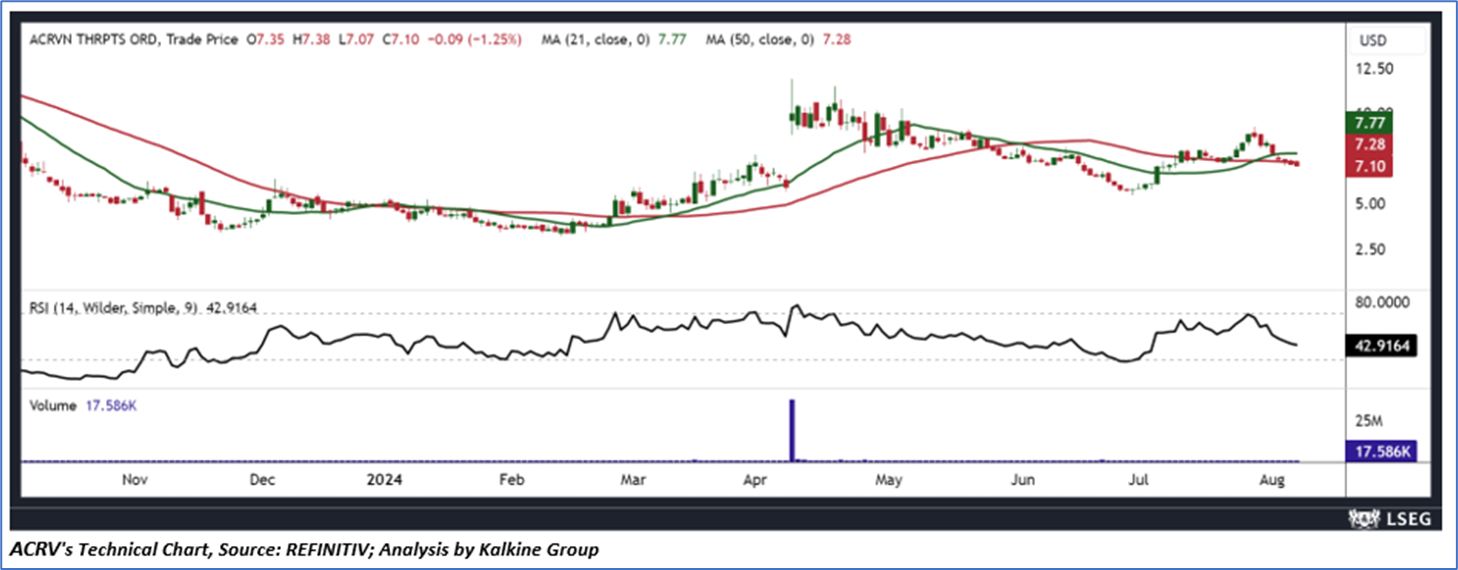The image size is (1458, 570).
Task: Click the chart caption crediting REFINITIV
Action: pos(306,549)
